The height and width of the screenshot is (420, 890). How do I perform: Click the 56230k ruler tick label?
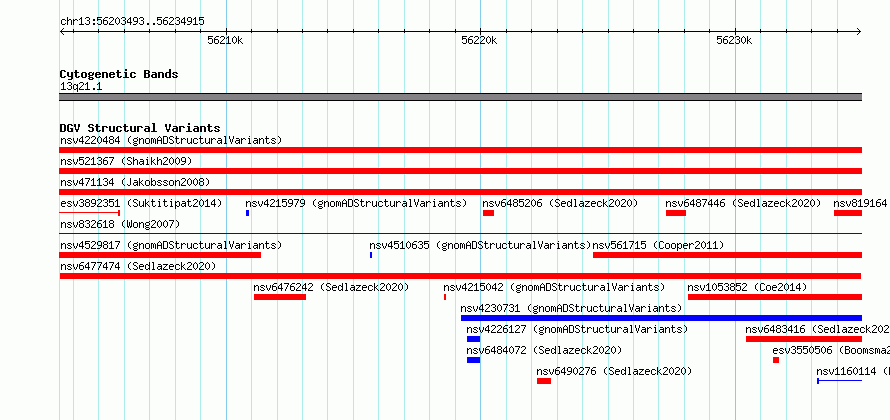[734, 40]
